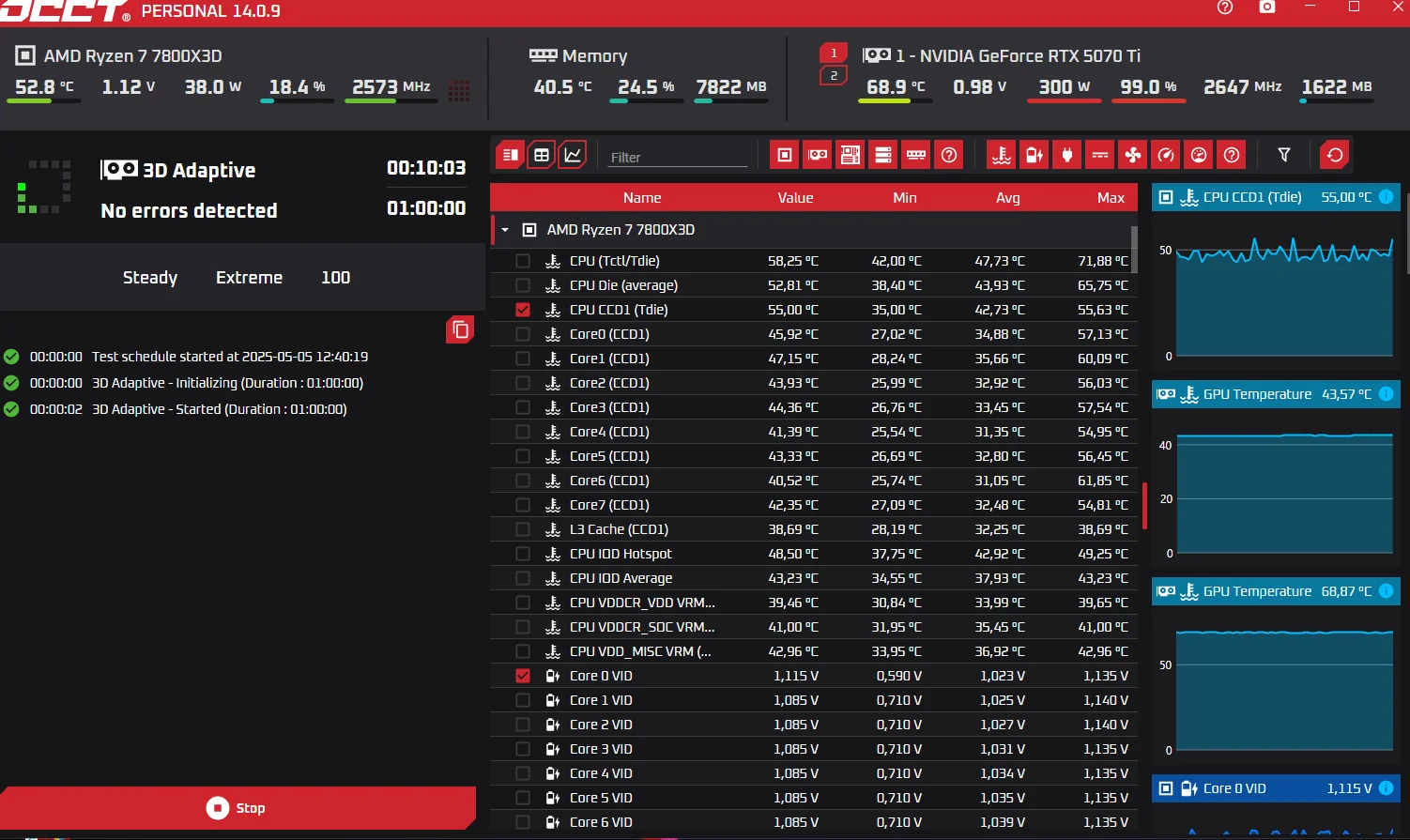Click the per-core grid icon beside CPU MHz

tap(459, 90)
